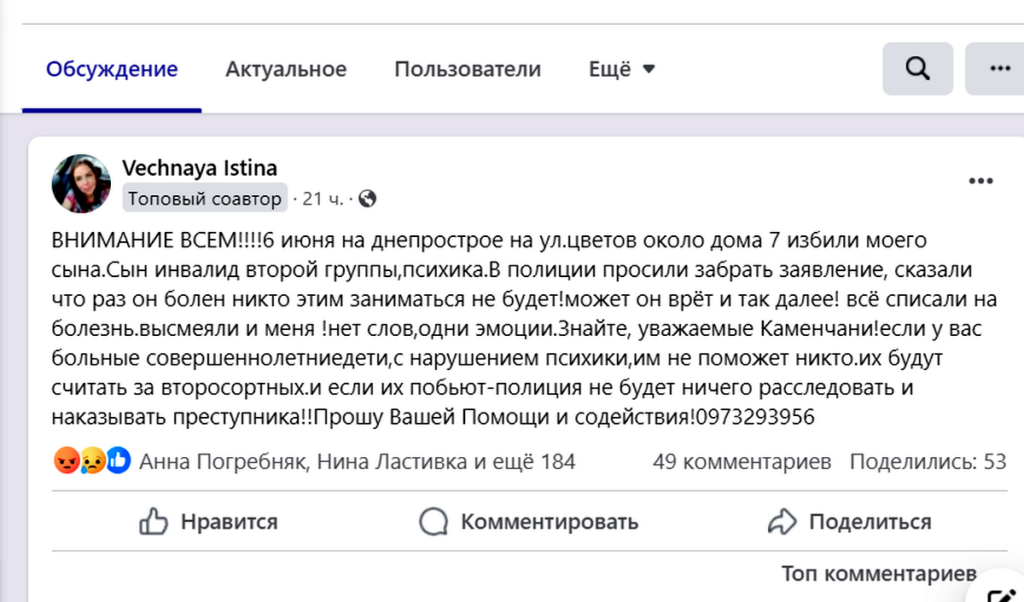Open the group options three-dot button

[998, 69]
